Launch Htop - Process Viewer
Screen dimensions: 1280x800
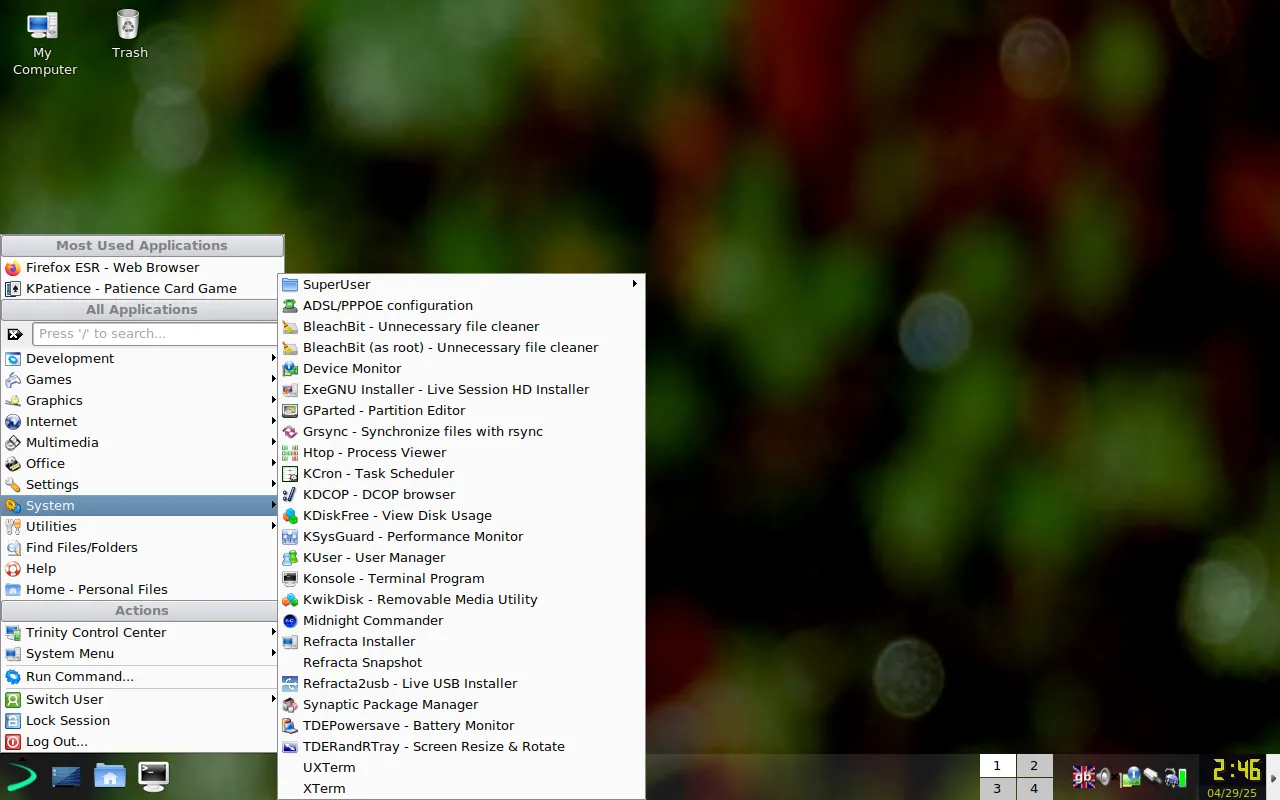[x=374, y=452]
